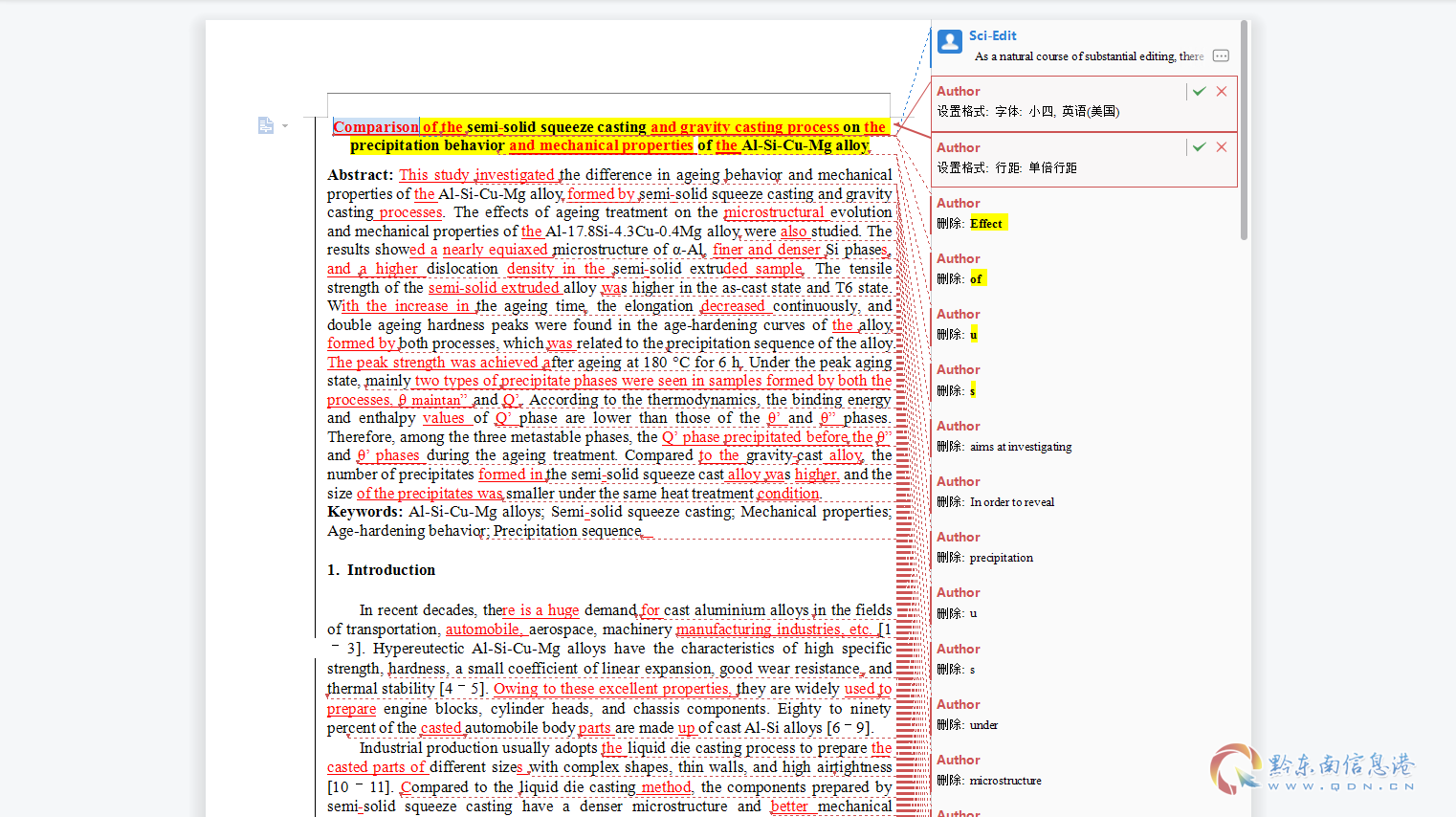
Task: Select revision deleting 'In order to reveal'
Action: 1084,492
